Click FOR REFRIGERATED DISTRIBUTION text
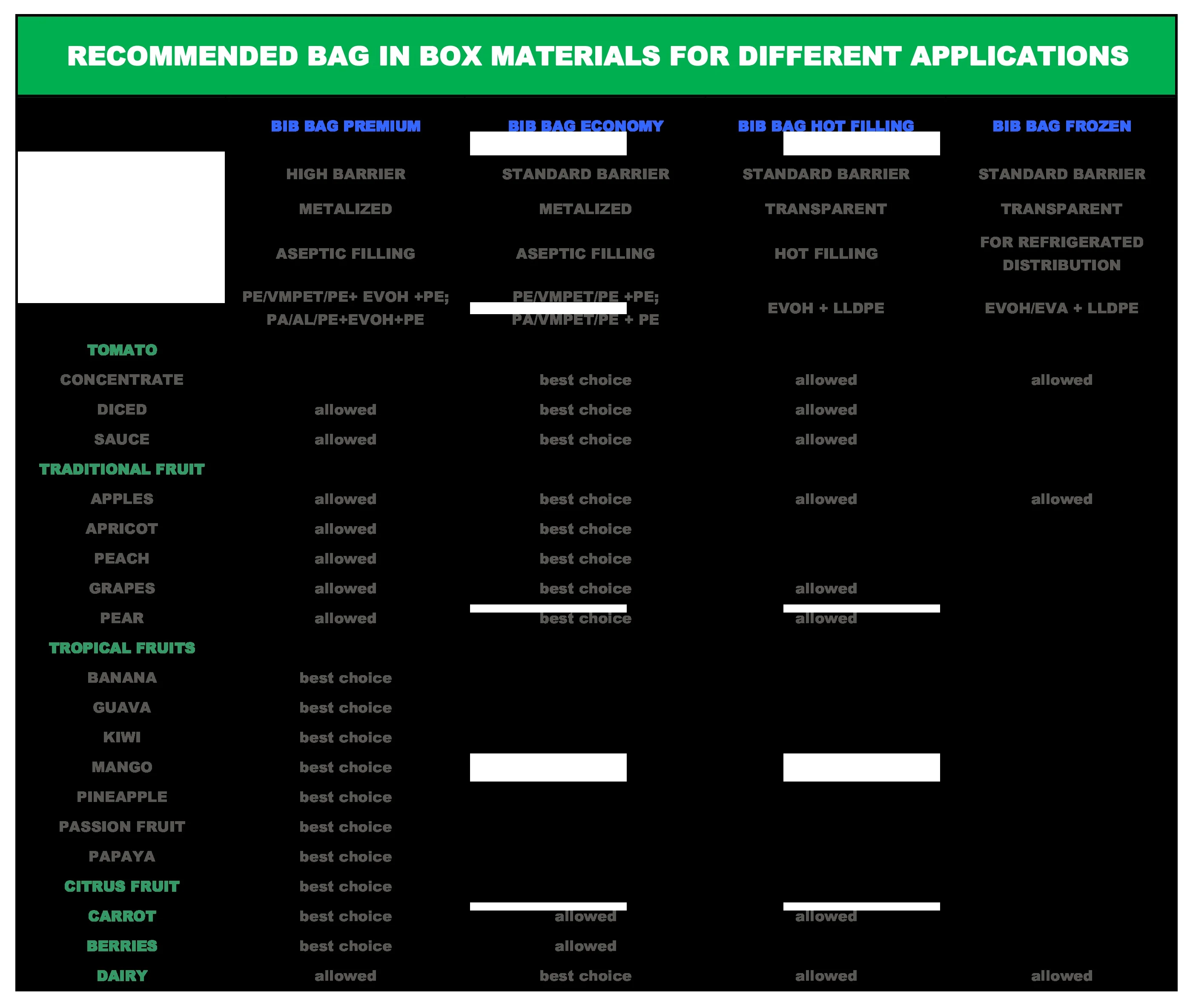This screenshot has height=1008, width=1193. pos(1061,253)
